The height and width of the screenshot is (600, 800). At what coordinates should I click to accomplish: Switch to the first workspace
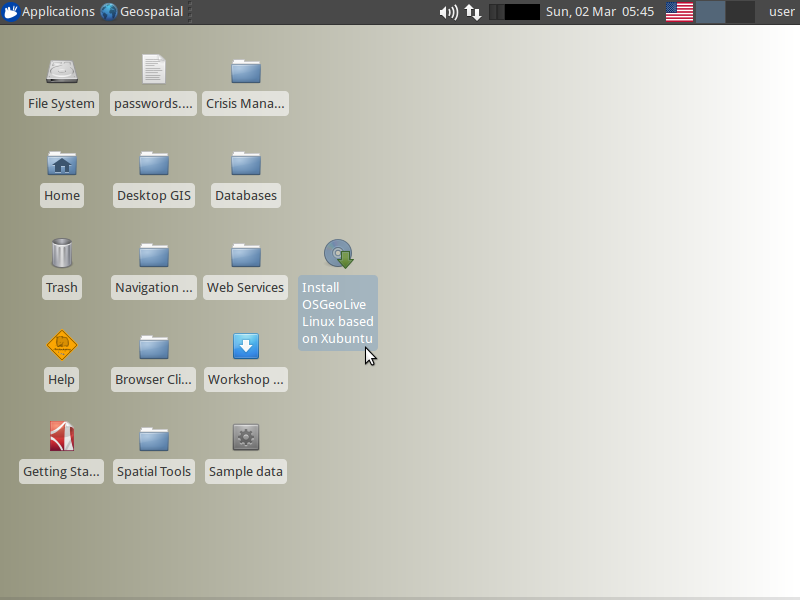coord(711,12)
